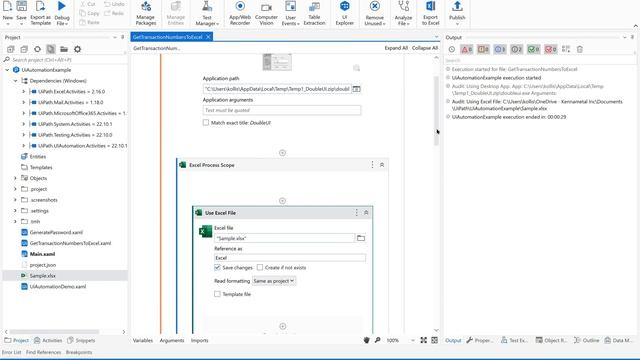Enable Create if not exists checkbox
Viewport: 640px width, 360px height.
[260, 267]
